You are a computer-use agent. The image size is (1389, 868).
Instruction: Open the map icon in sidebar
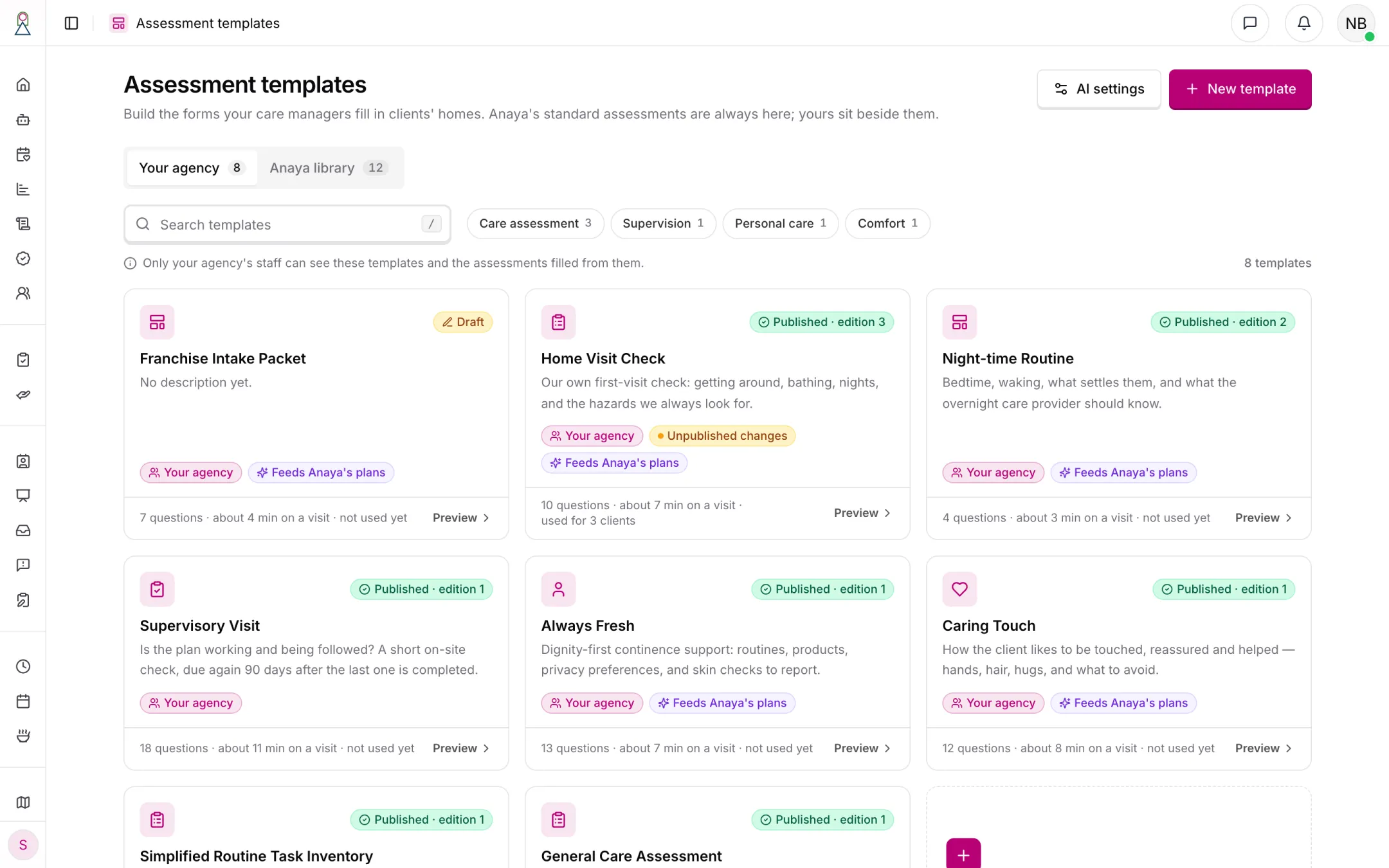pyautogui.click(x=23, y=802)
